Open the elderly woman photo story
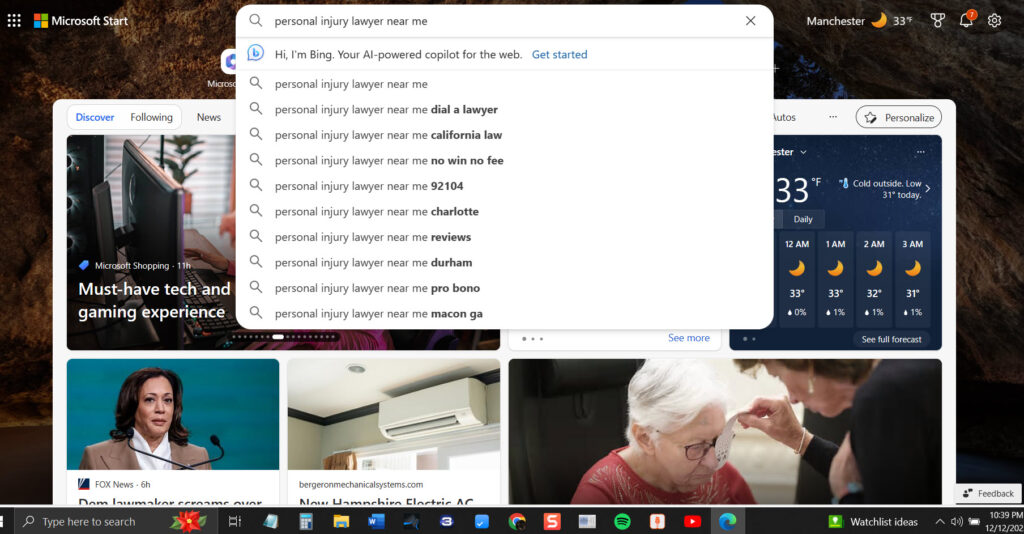This screenshot has width=1024, height=534. (x=725, y=431)
